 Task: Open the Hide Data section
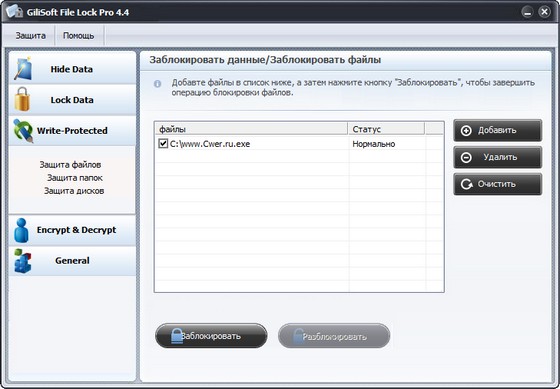click(72, 69)
